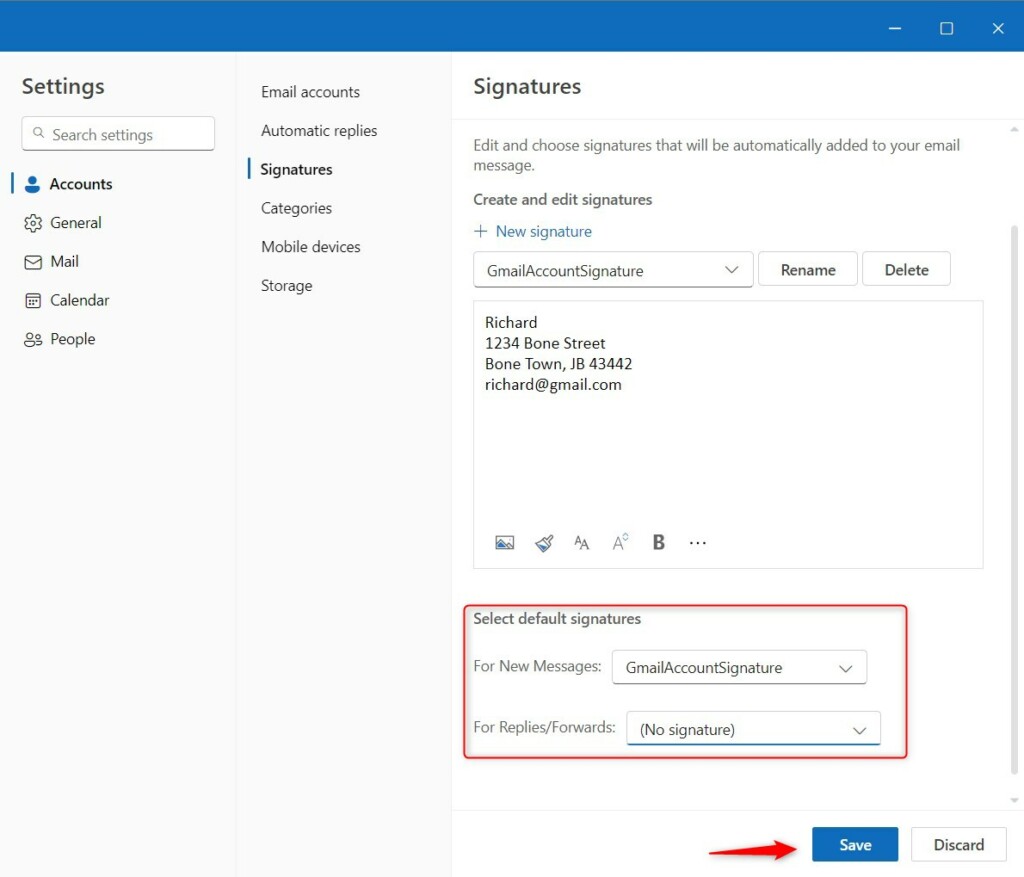Screen dimensions: 1024x877
Task: Select the Mail envelope icon
Action: 33,261
